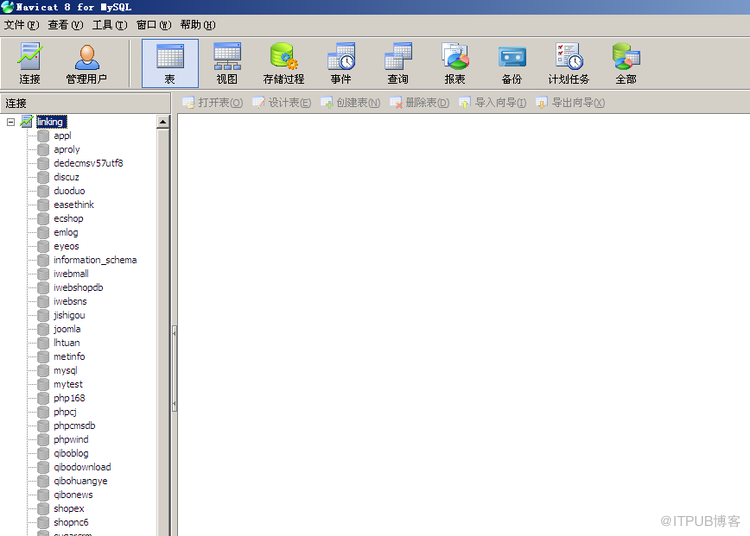Select the 表 (Table) toolbar icon

[170, 63]
